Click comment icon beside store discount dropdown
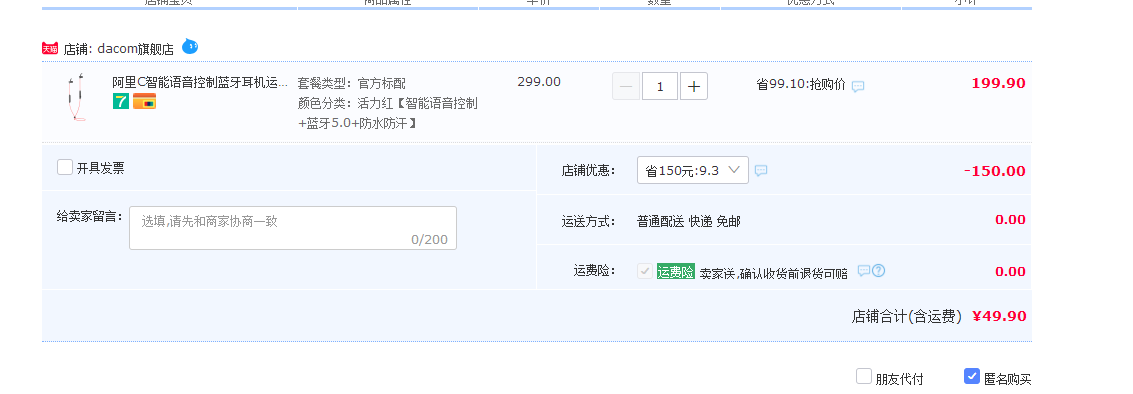Image resolution: width=1133 pixels, height=394 pixels. [761, 171]
